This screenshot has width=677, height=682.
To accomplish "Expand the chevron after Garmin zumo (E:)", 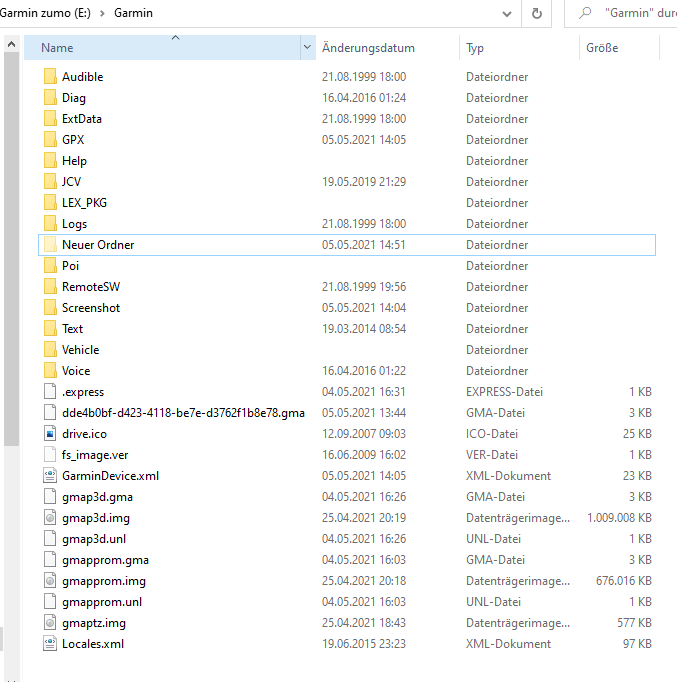I will point(100,14).
